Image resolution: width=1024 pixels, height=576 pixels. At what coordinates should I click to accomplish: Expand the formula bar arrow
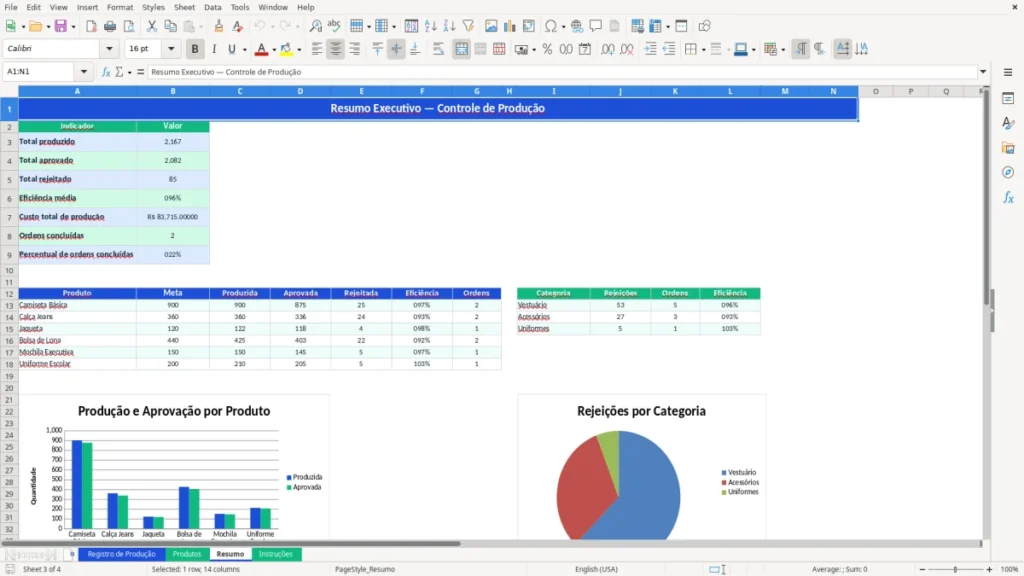[983, 72]
